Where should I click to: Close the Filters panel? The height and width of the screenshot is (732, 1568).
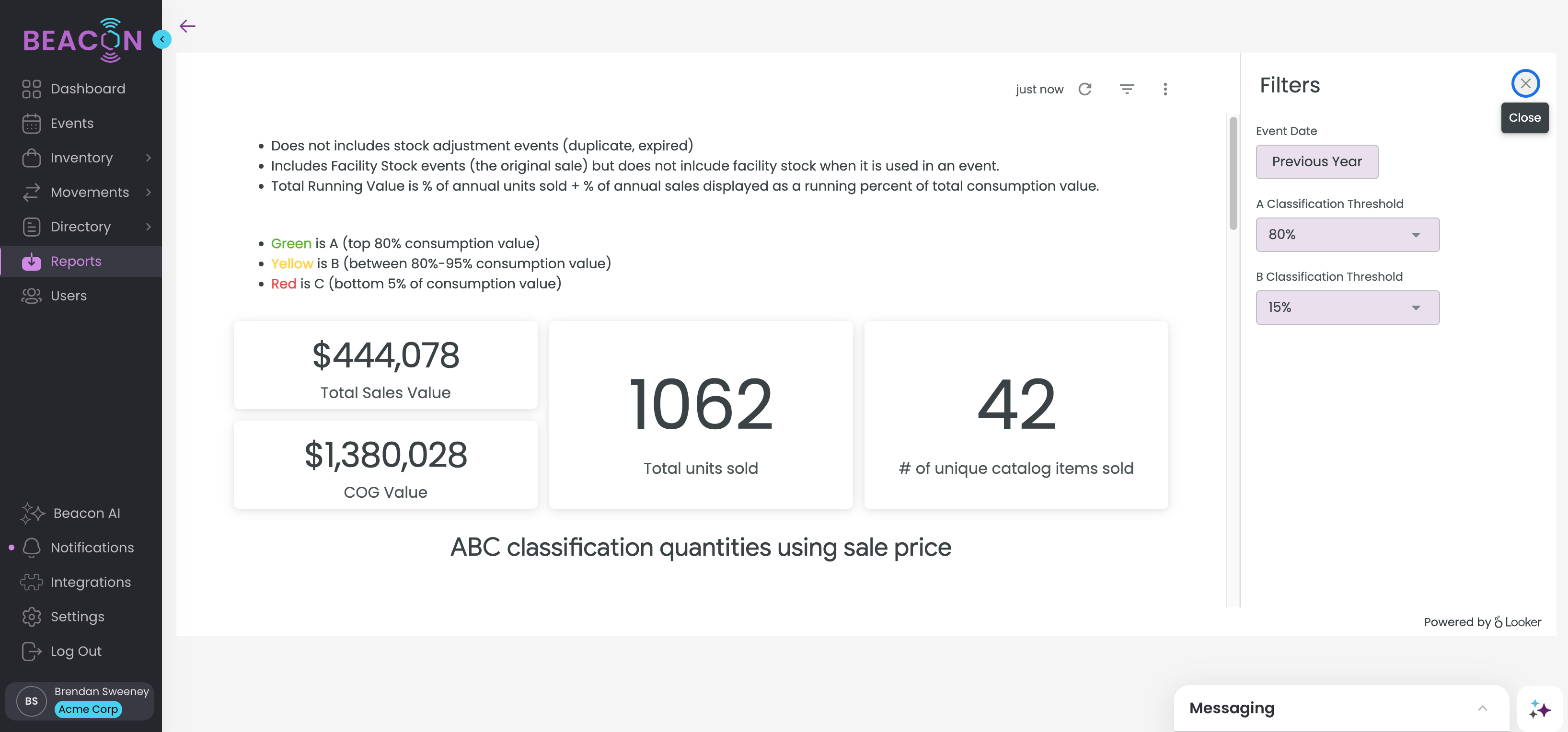click(1525, 84)
